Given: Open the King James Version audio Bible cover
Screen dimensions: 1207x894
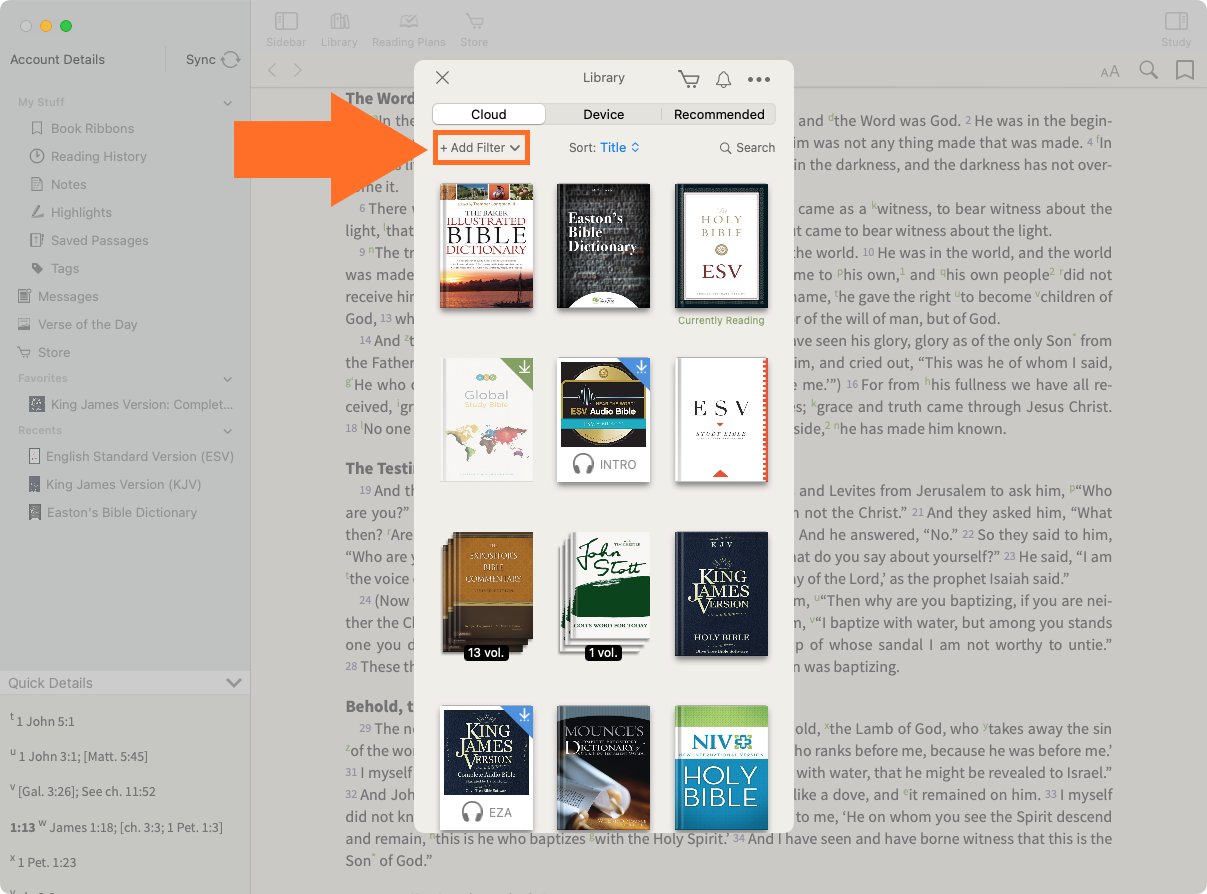Looking at the screenshot, I should [x=486, y=768].
